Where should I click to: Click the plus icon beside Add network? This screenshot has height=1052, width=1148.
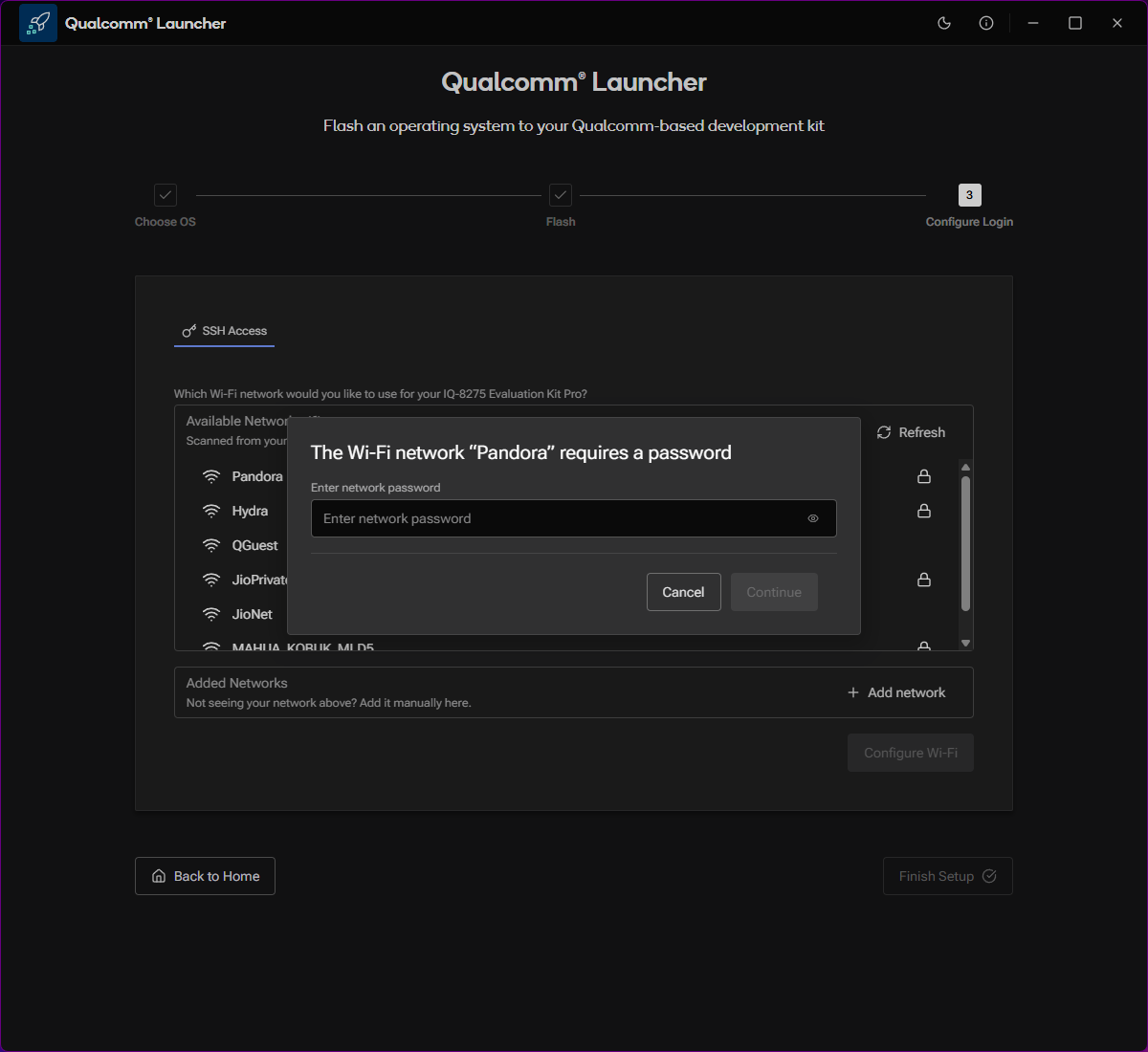(x=853, y=692)
